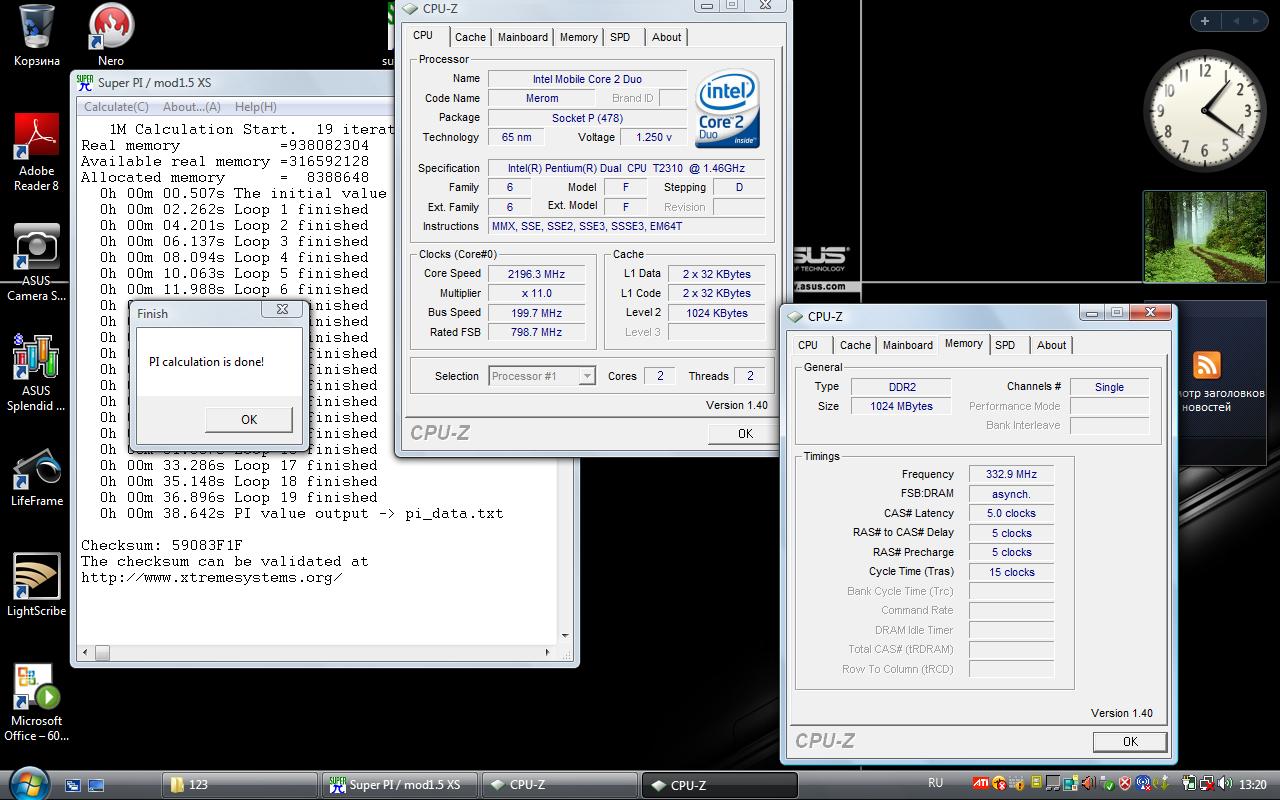This screenshot has width=1280, height=800.
Task: Click Super PI horizontal scrollbar right arrow
Action: point(549,652)
